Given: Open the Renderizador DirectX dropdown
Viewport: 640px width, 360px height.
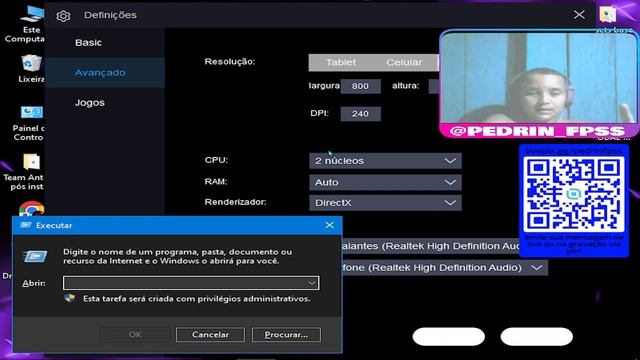Looking at the screenshot, I should [385, 203].
